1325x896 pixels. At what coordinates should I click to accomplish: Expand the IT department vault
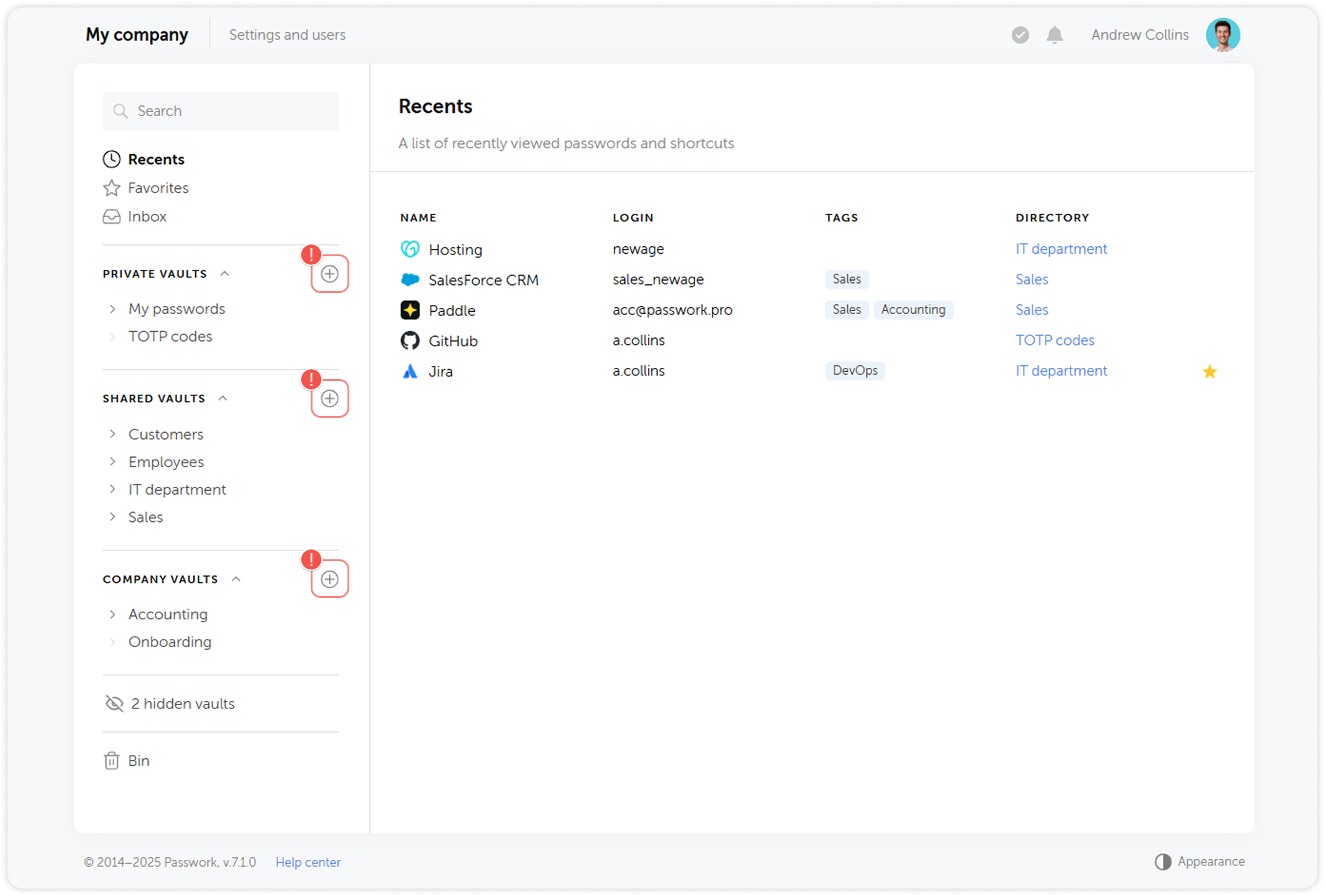113,489
